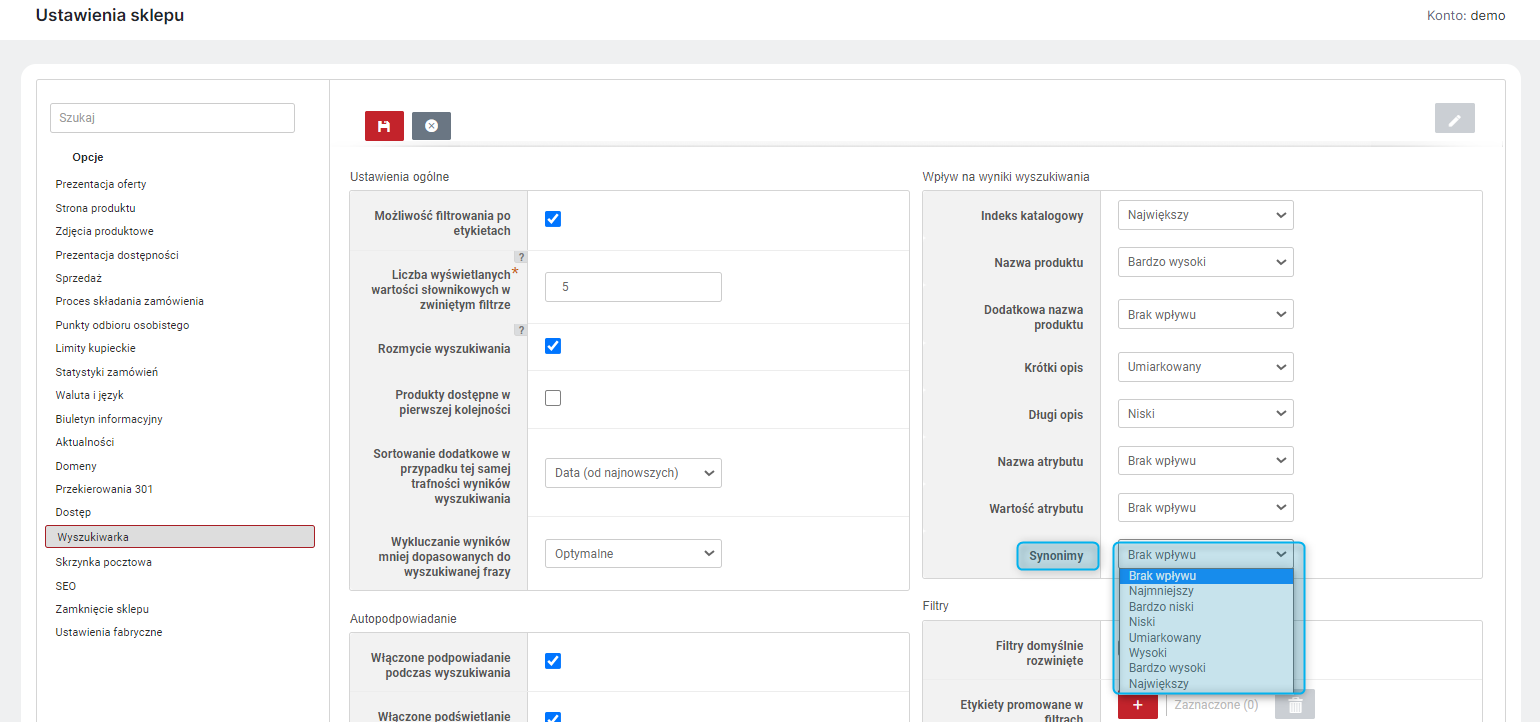Uncheck the Rozmycie wyszukiwania checkbox

[553, 346]
